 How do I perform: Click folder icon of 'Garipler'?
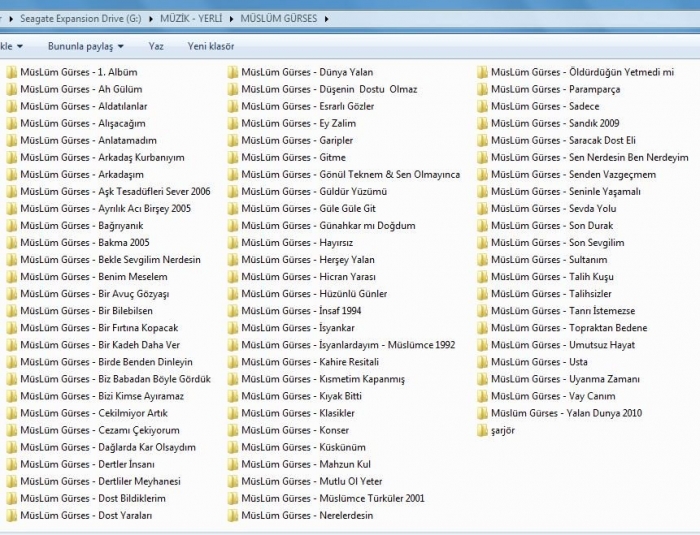click(x=233, y=141)
